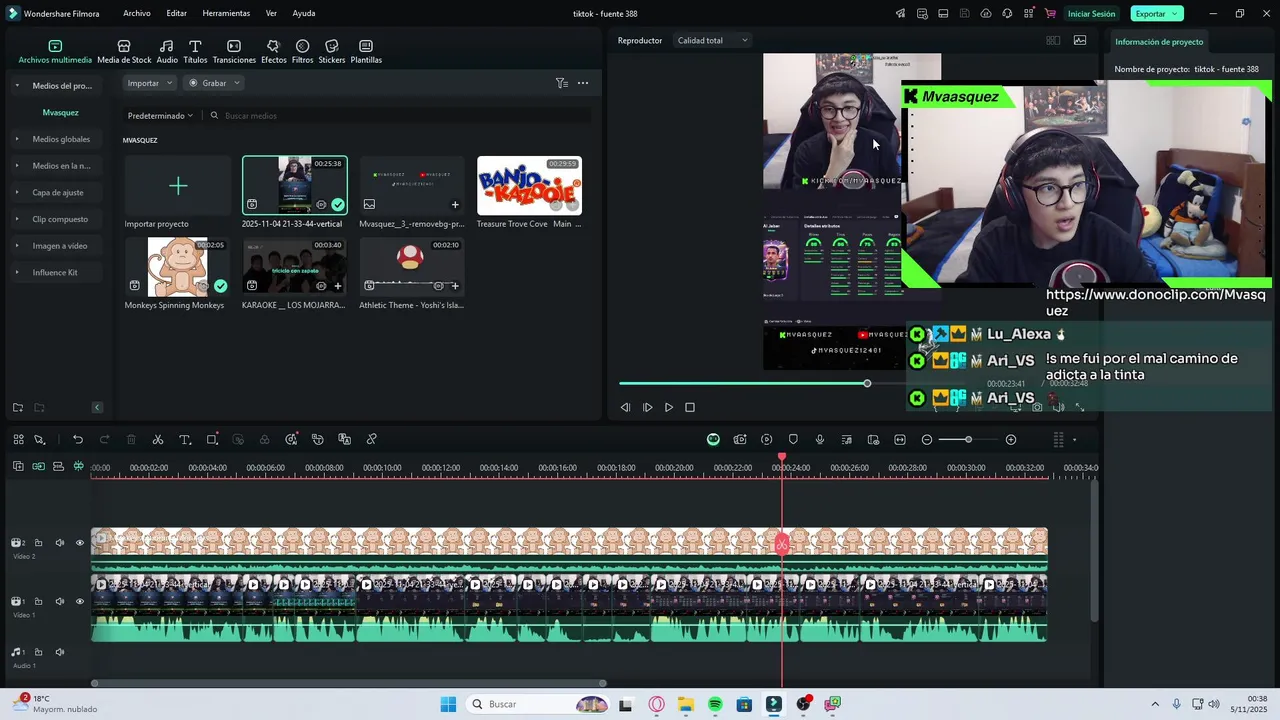This screenshot has width=1280, height=720.
Task: Open the Transiciones tab
Action: [234, 52]
